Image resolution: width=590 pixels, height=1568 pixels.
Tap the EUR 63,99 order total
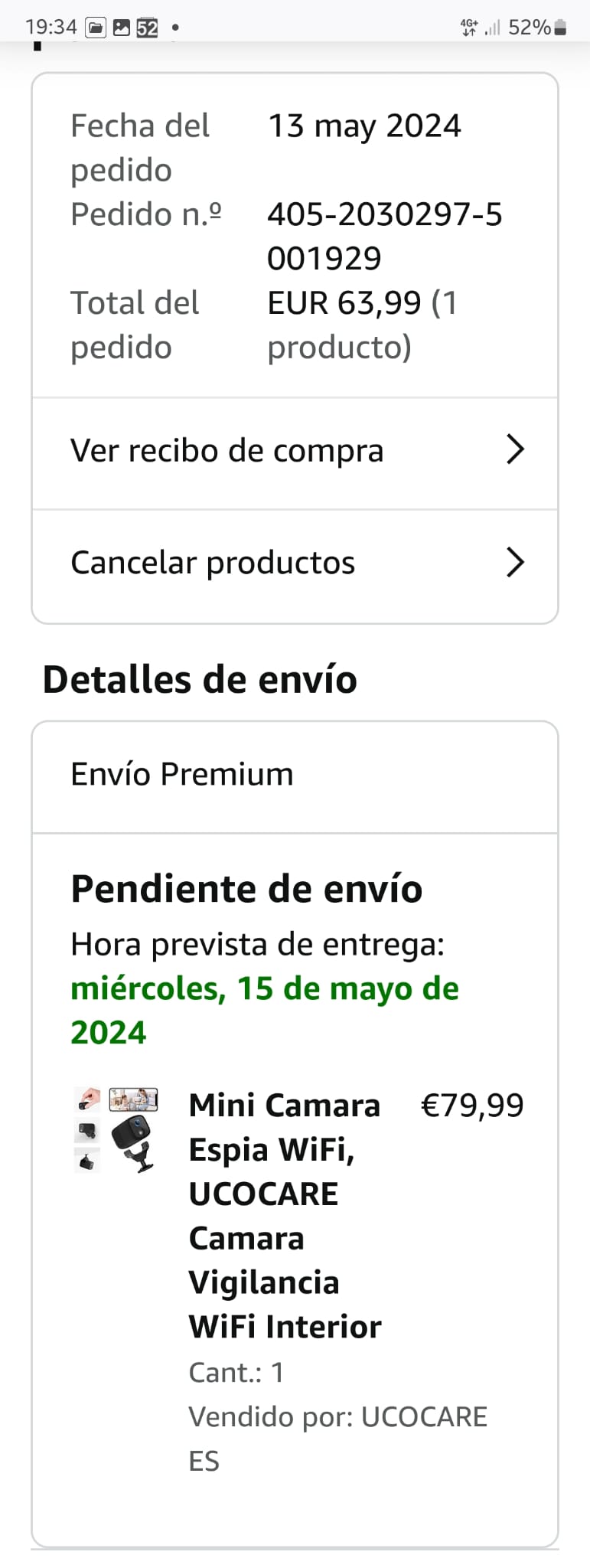tap(344, 304)
